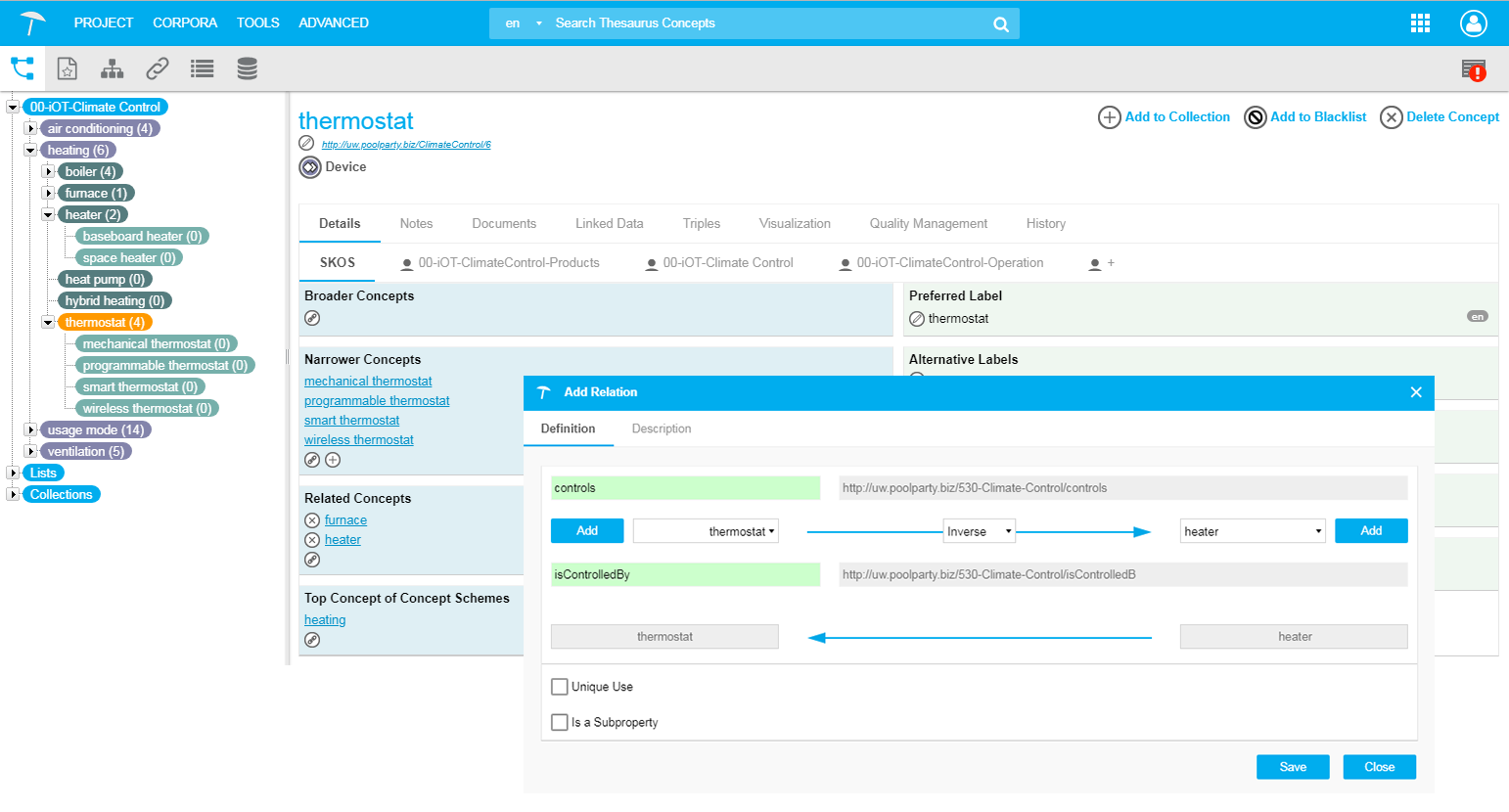This screenshot has height=812, width=1509.
Task: Select the 00-iOT-ClimateControl-Products scheme tab
Action: pos(500,262)
